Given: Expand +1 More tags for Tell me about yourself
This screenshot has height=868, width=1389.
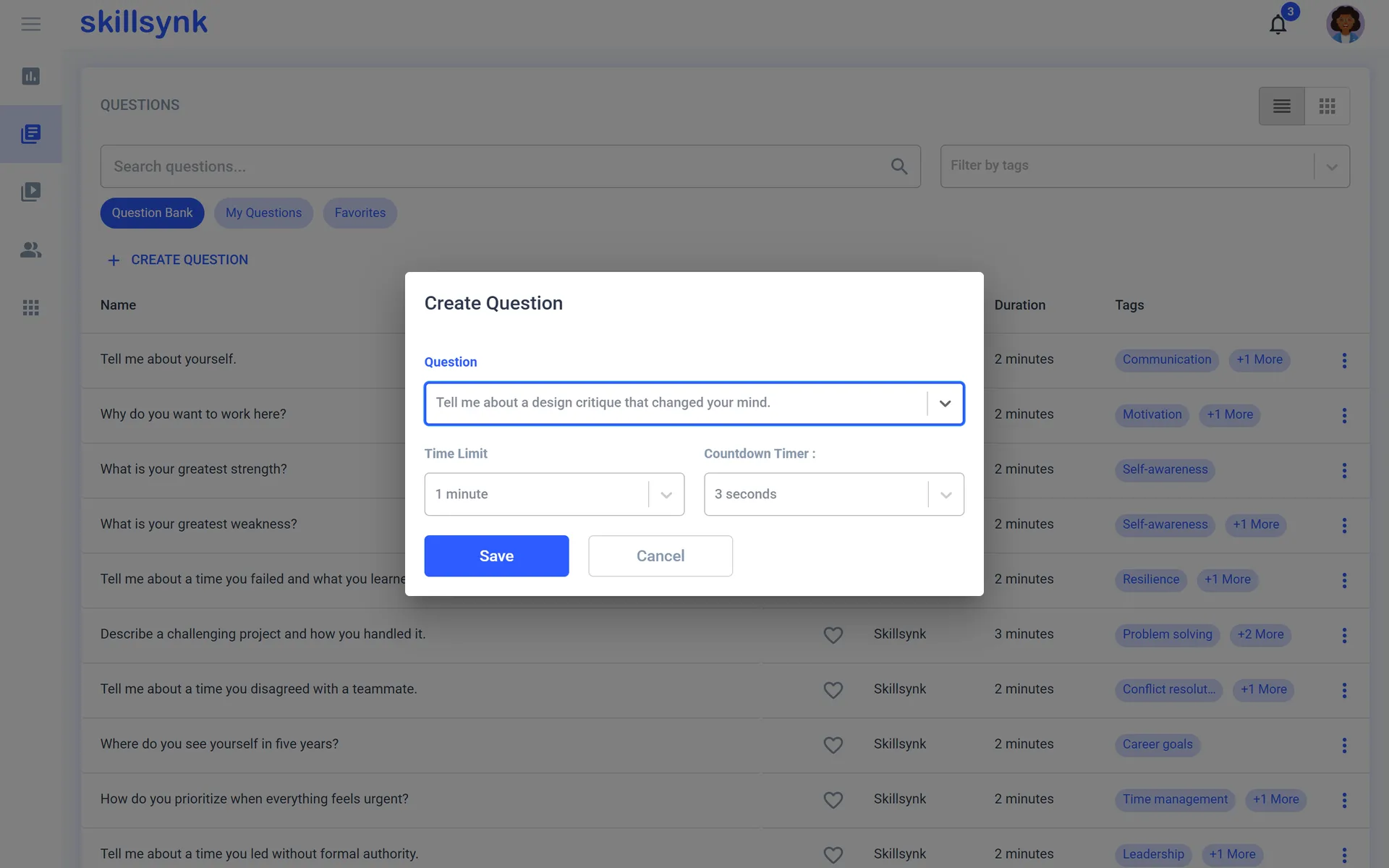Looking at the screenshot, I should tap(1260, 359).
